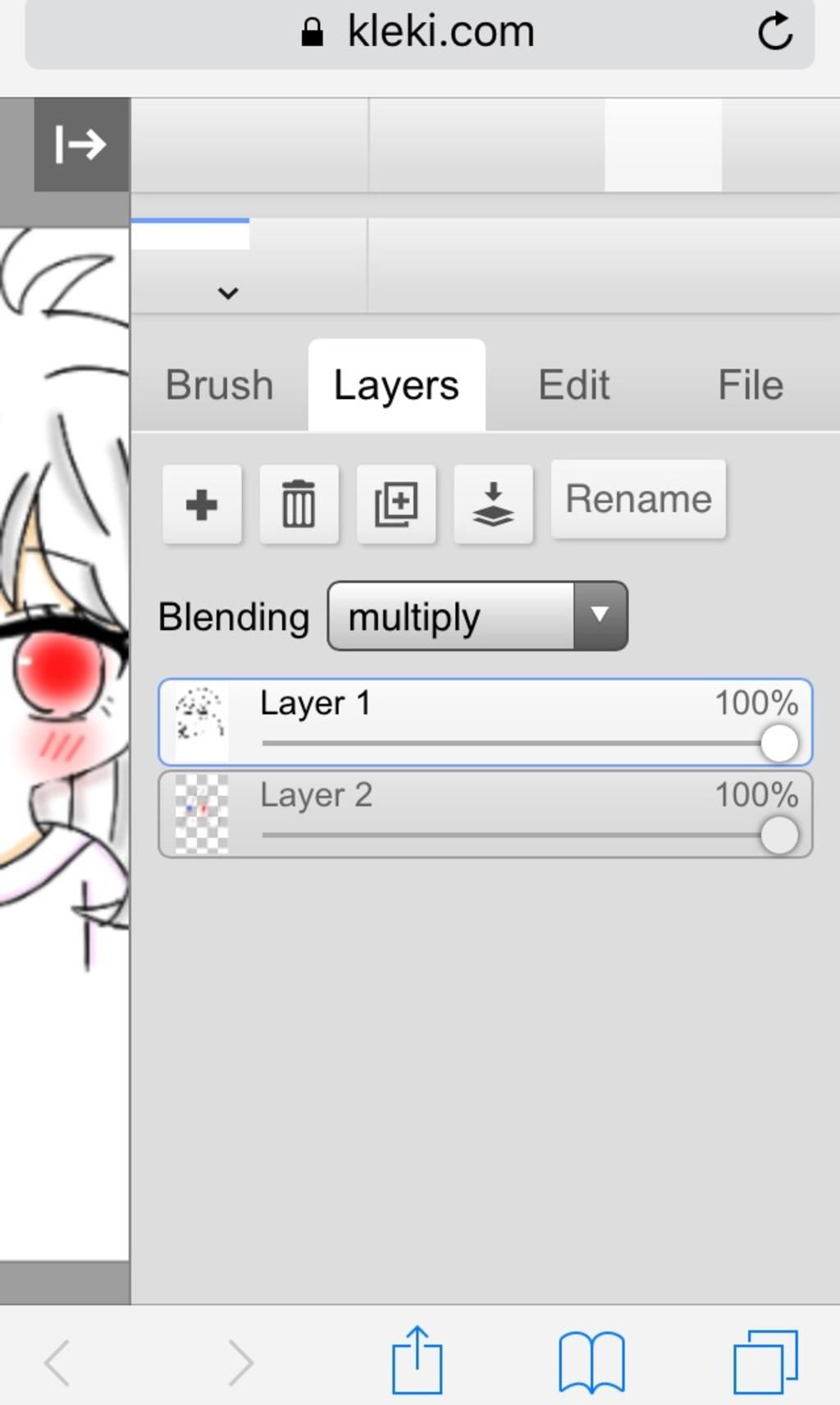
Task: Click Layer 1 opacity slider handle
Action: click(x=779, y=744)
